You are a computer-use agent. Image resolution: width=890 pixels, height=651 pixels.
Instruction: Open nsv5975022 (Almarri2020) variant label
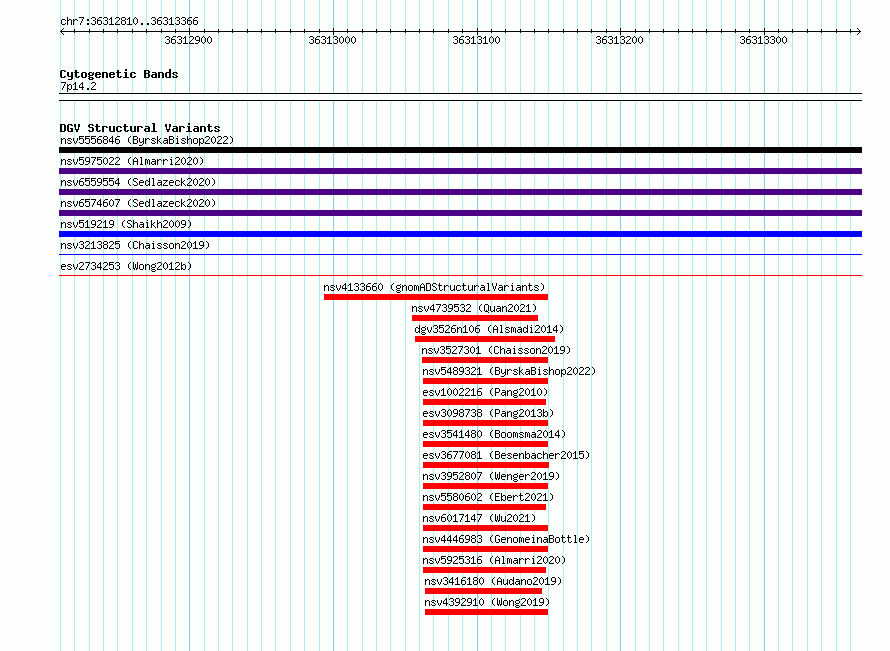pos(132,161)
